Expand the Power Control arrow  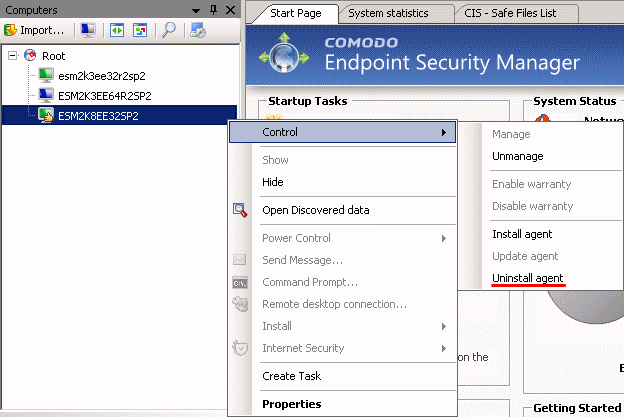point(444,238)
